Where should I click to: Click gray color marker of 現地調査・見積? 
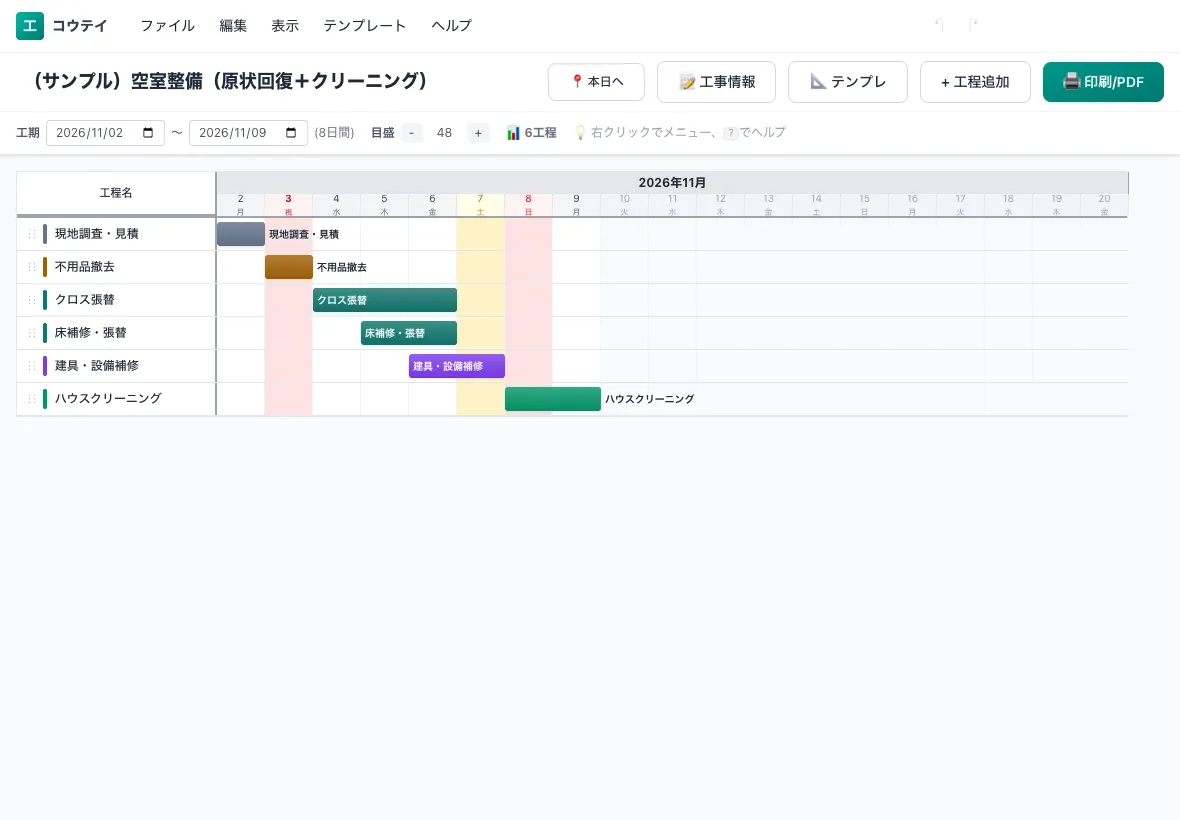point(45,234)
